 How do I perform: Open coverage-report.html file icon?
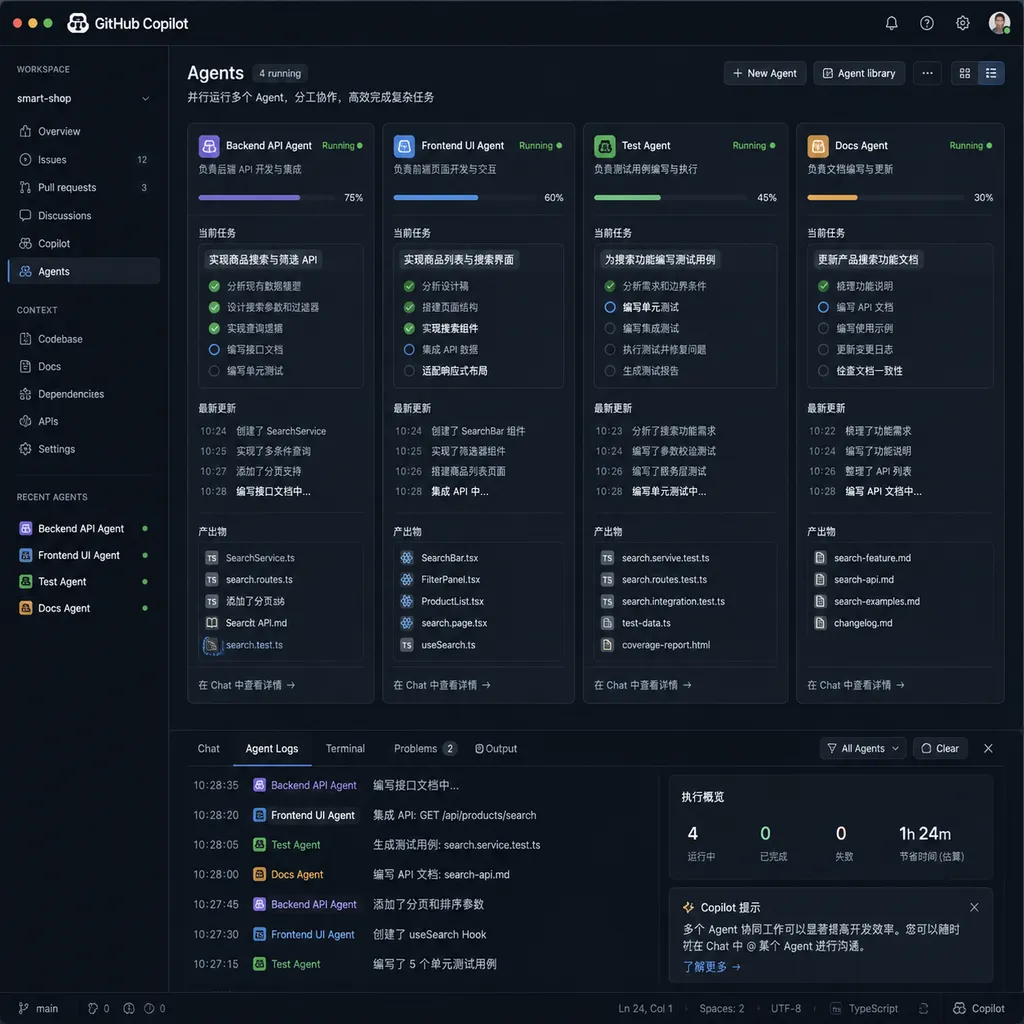(607, 645)
